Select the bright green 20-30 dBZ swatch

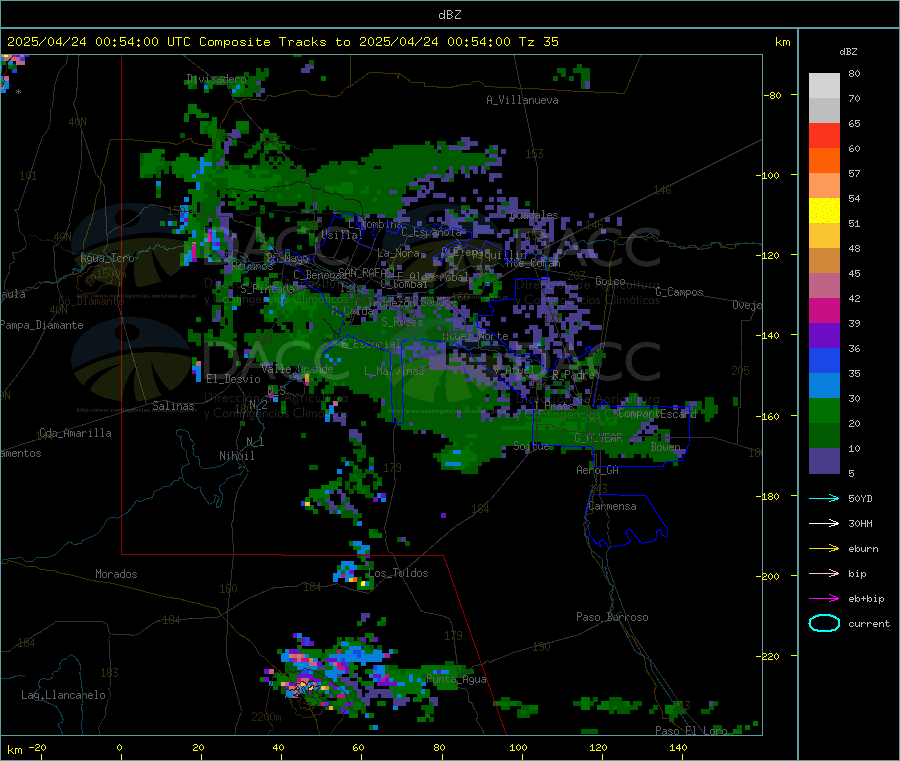(824, 411)
